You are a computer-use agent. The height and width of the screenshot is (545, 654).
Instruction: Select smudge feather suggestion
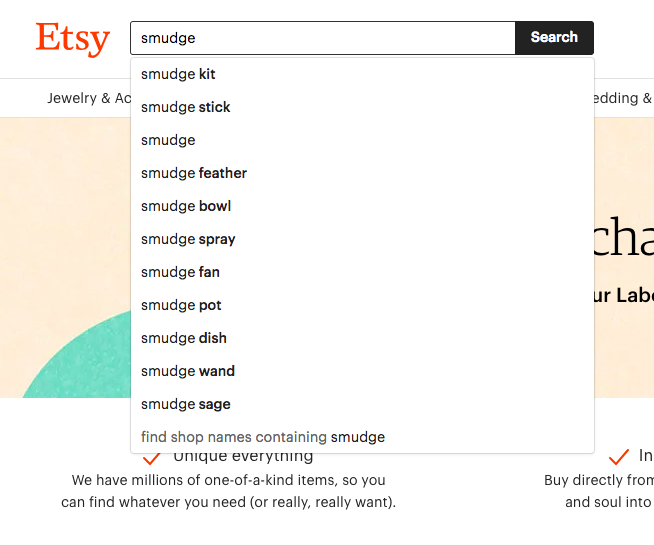click(x=194, y=173)
